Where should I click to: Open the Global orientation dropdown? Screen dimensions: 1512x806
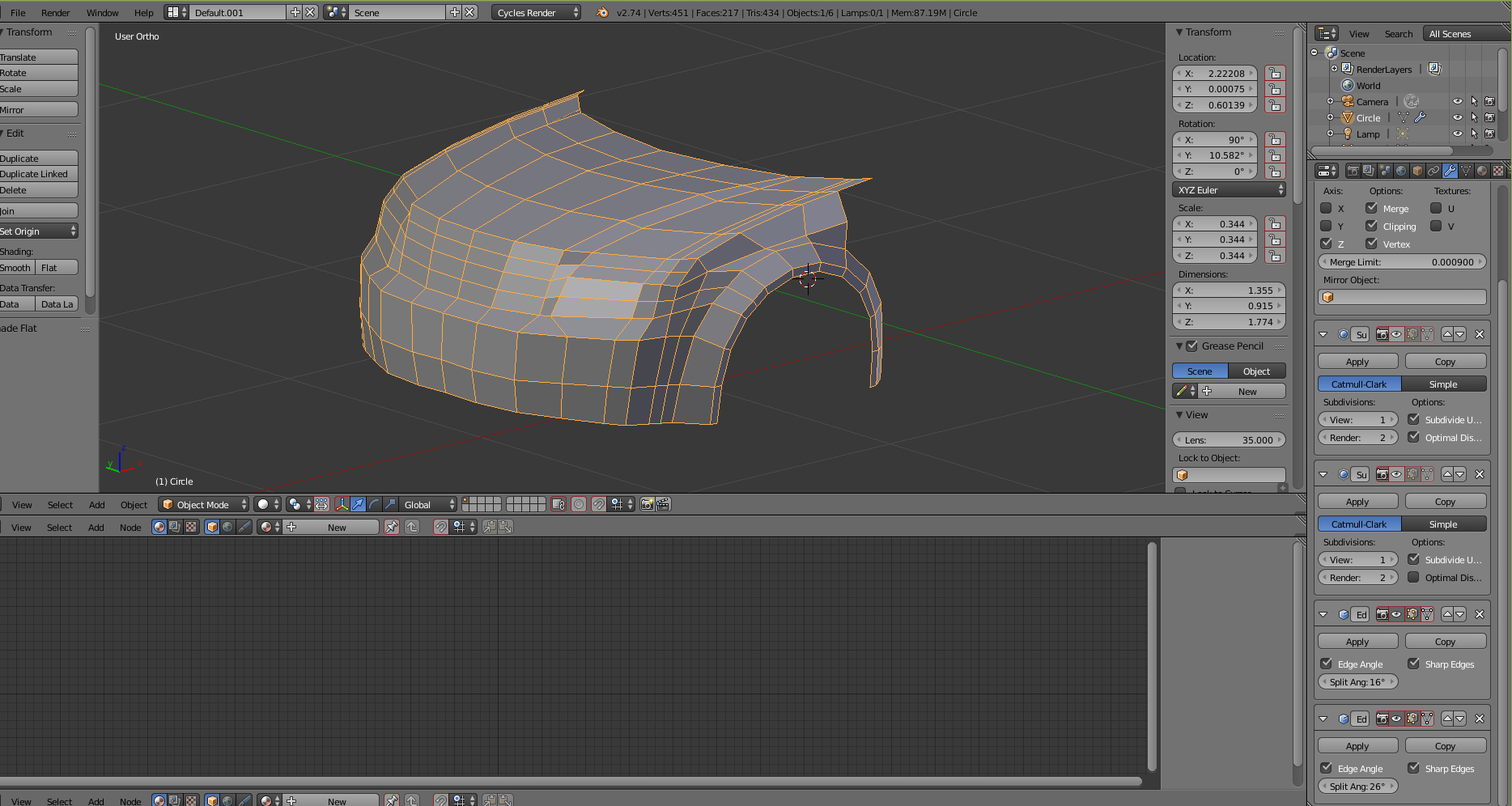(x=428, y=504)
